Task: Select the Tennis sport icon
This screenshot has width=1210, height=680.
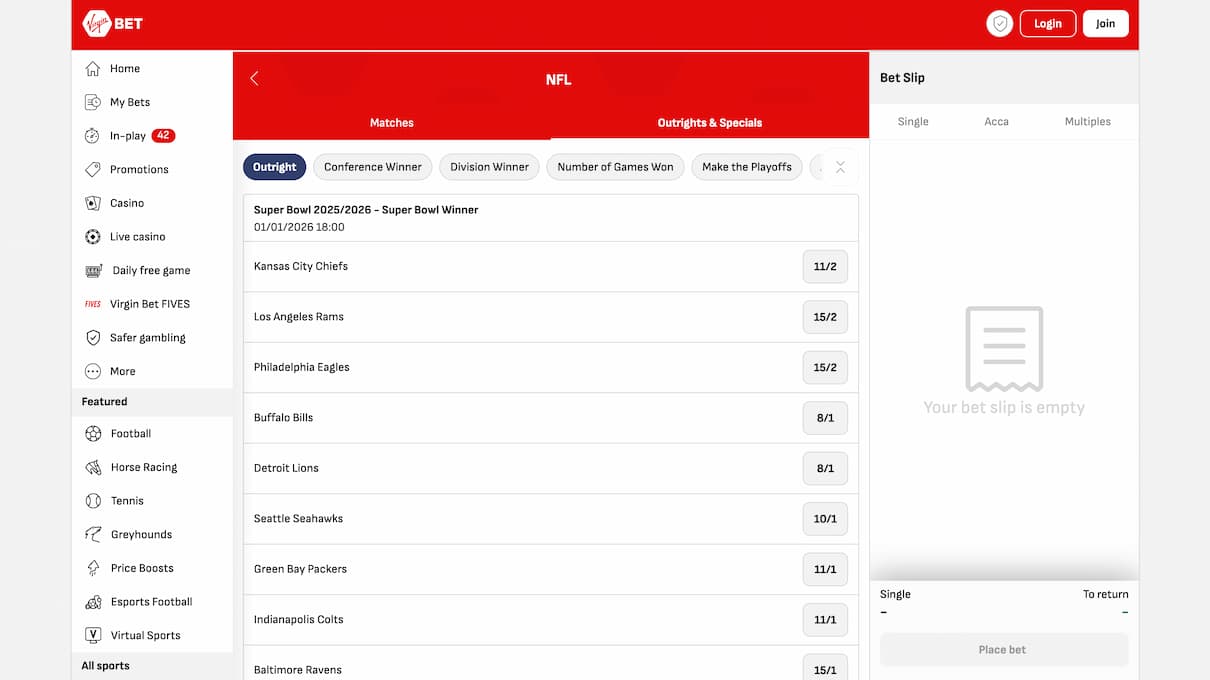Action: (127, 500)
